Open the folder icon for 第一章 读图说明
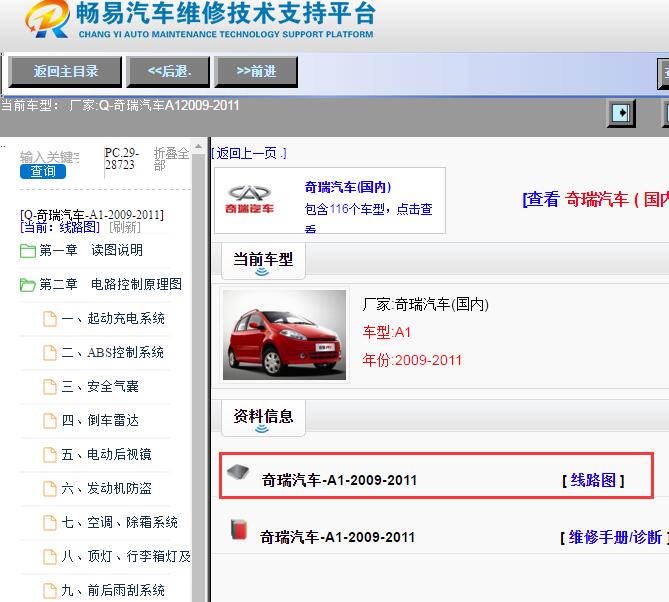Viewport: 669px width, 602px height. click(28, 250)
